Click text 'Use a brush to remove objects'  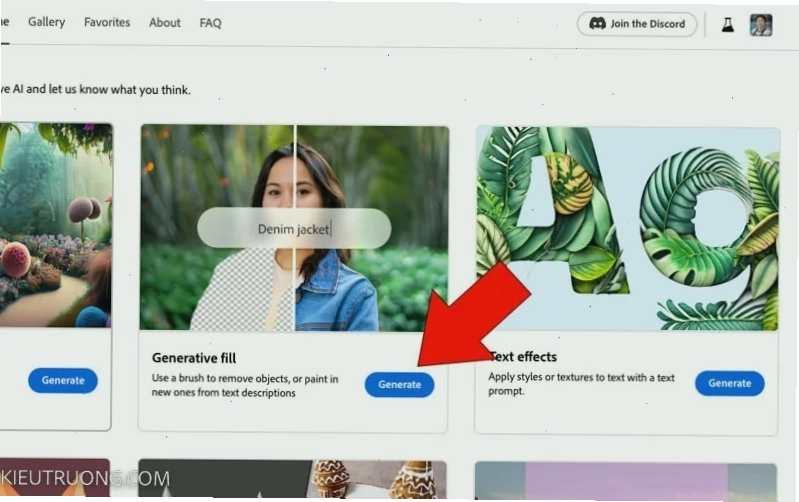point(220,379)
